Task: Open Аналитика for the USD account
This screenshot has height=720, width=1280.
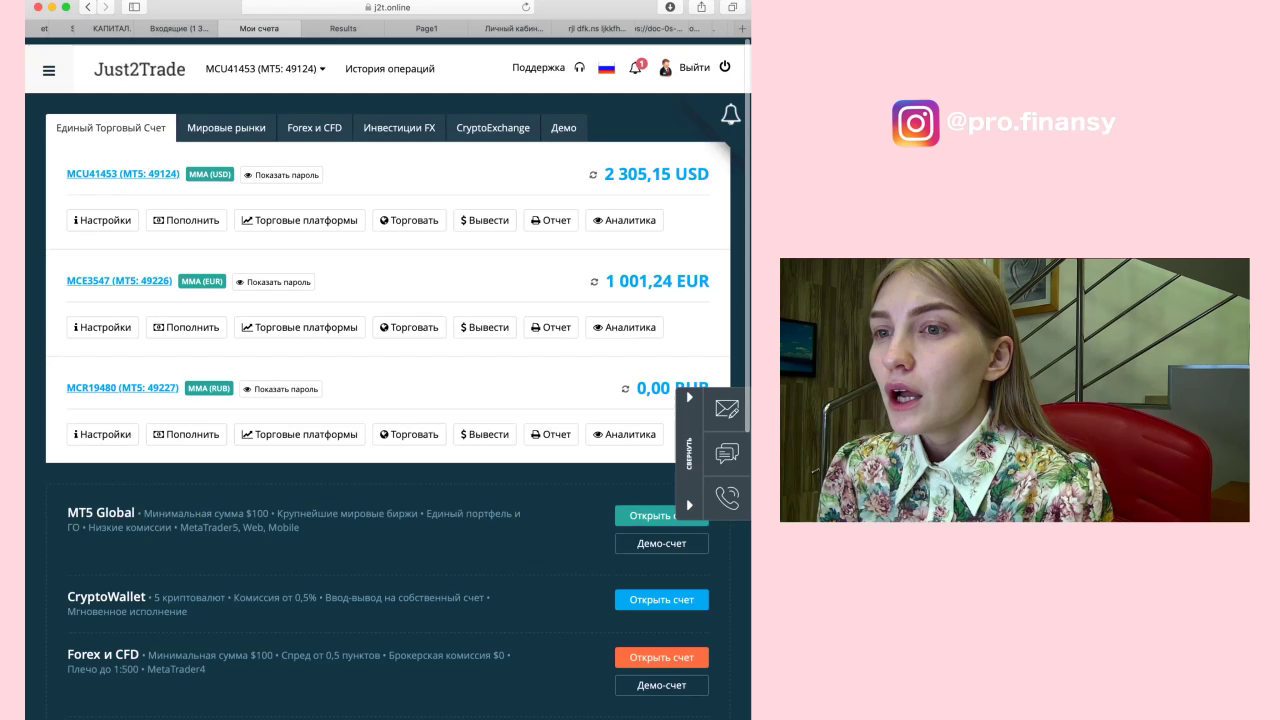Action: pos(624,220)
